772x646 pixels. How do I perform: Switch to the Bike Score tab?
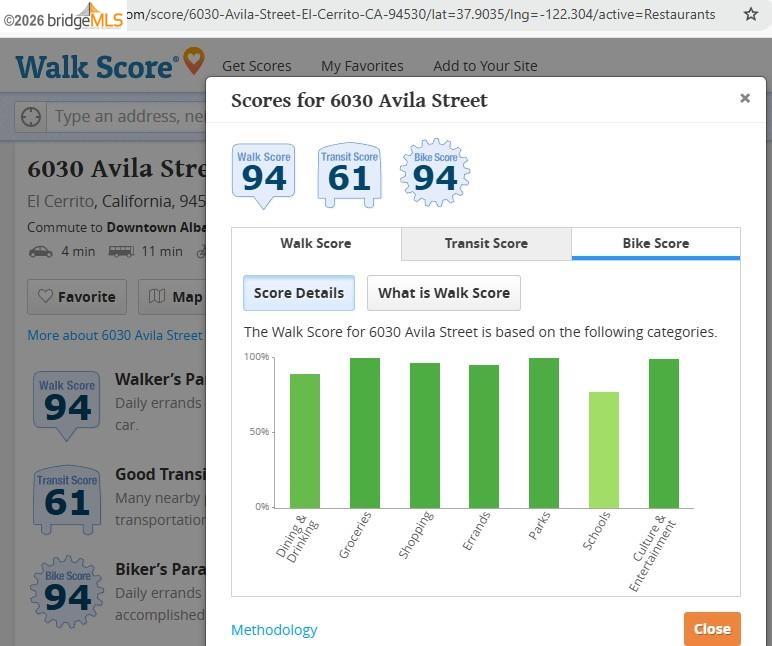(656, 243)
